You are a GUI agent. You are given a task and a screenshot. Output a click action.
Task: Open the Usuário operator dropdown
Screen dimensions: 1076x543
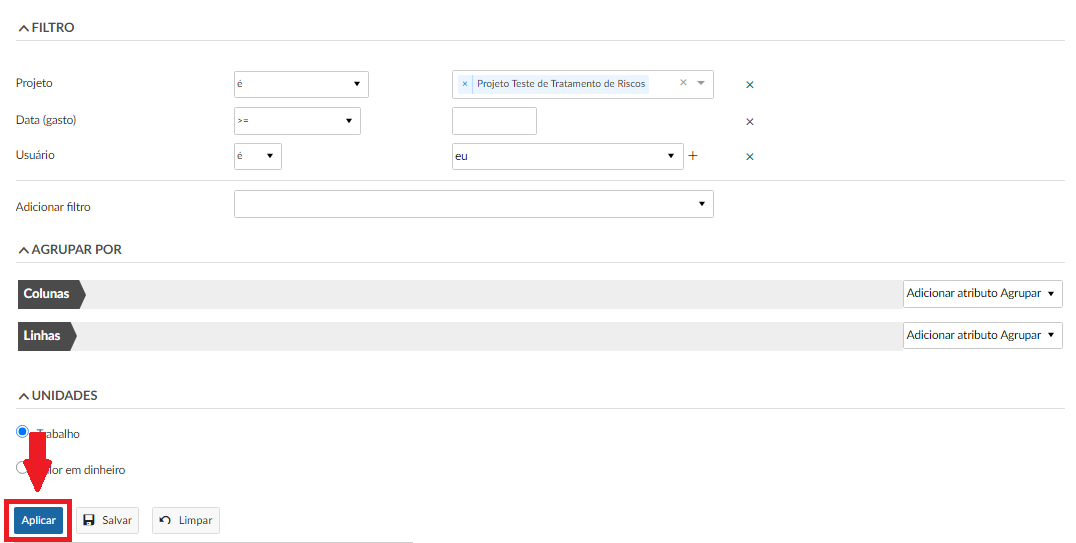tap(258, 156)
